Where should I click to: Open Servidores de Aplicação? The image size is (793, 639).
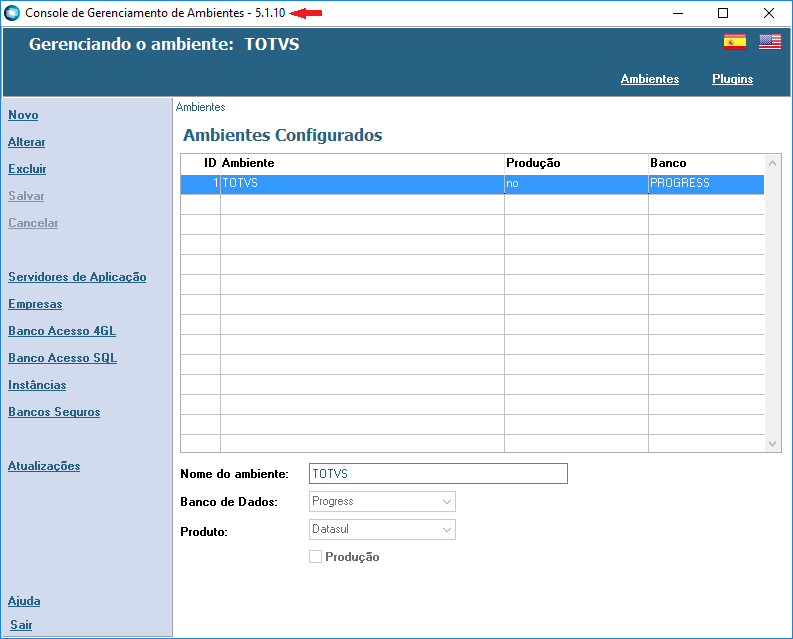click(77, 277)
